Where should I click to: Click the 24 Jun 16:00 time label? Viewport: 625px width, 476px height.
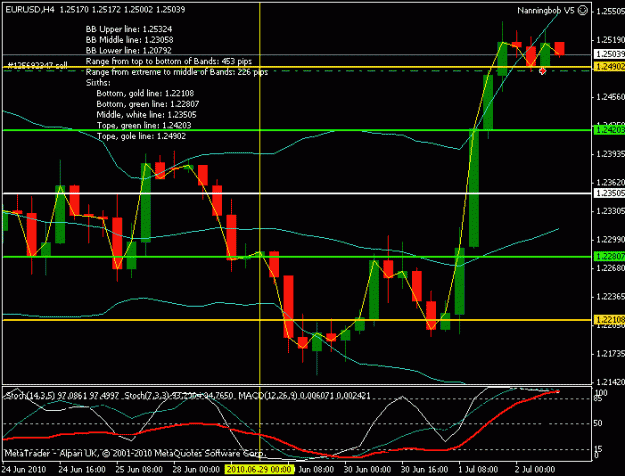click(x=82, y=469)
